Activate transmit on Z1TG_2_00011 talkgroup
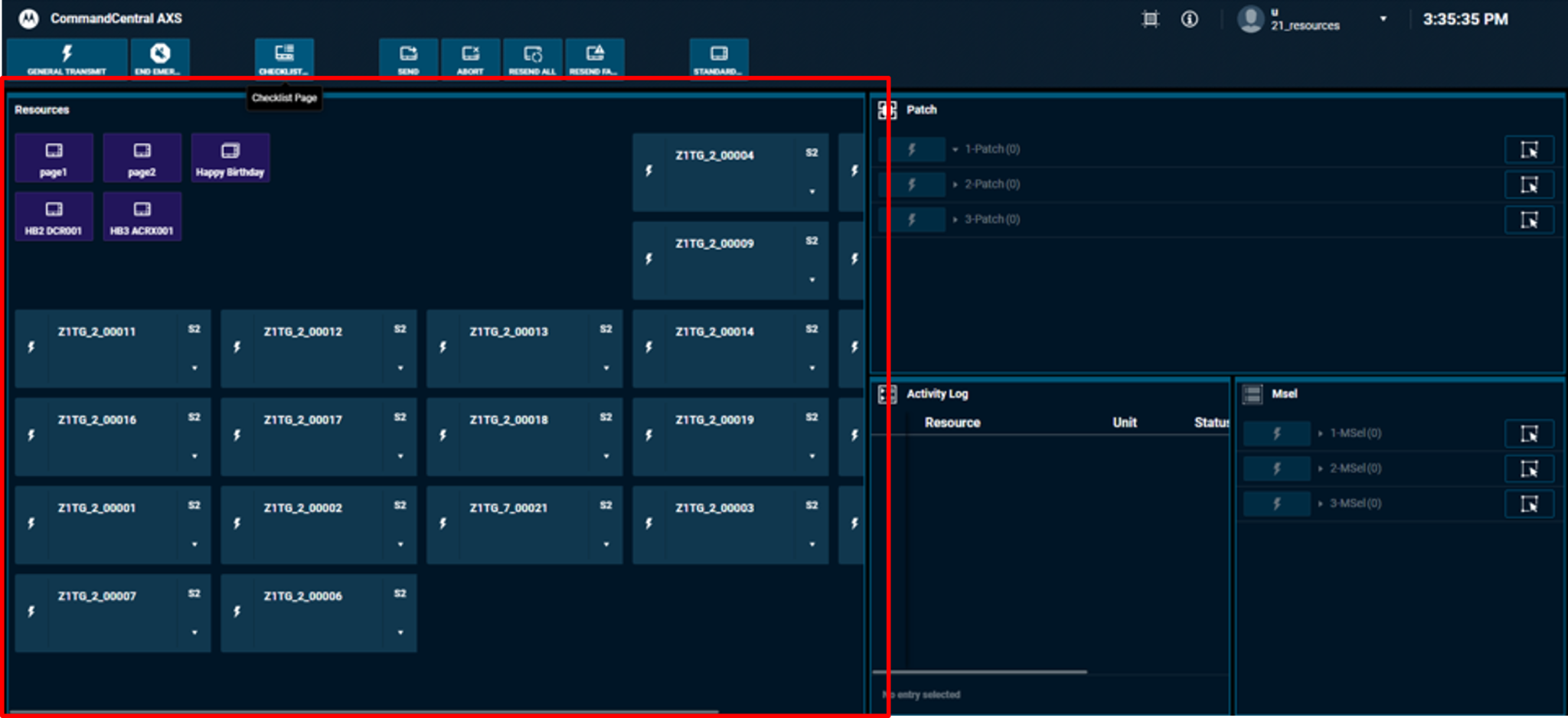 pyautogui.click(x=31, y=348)
